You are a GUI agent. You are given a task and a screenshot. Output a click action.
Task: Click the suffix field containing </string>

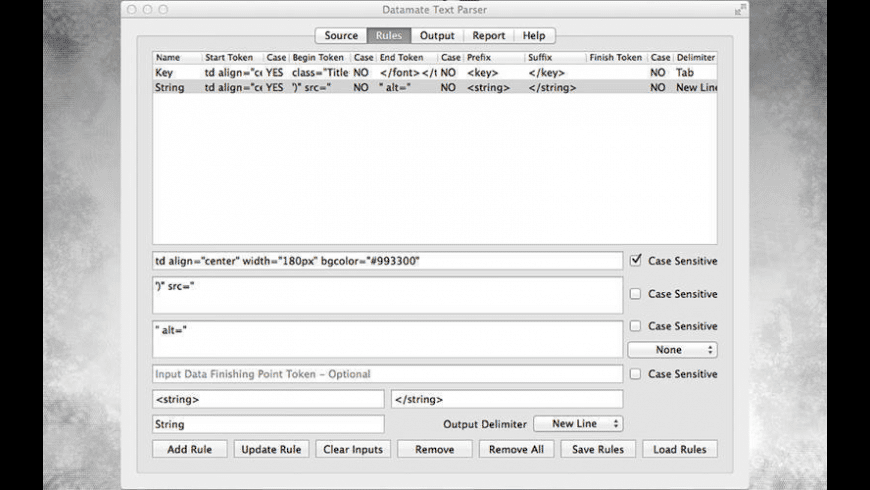coord(507,399)
